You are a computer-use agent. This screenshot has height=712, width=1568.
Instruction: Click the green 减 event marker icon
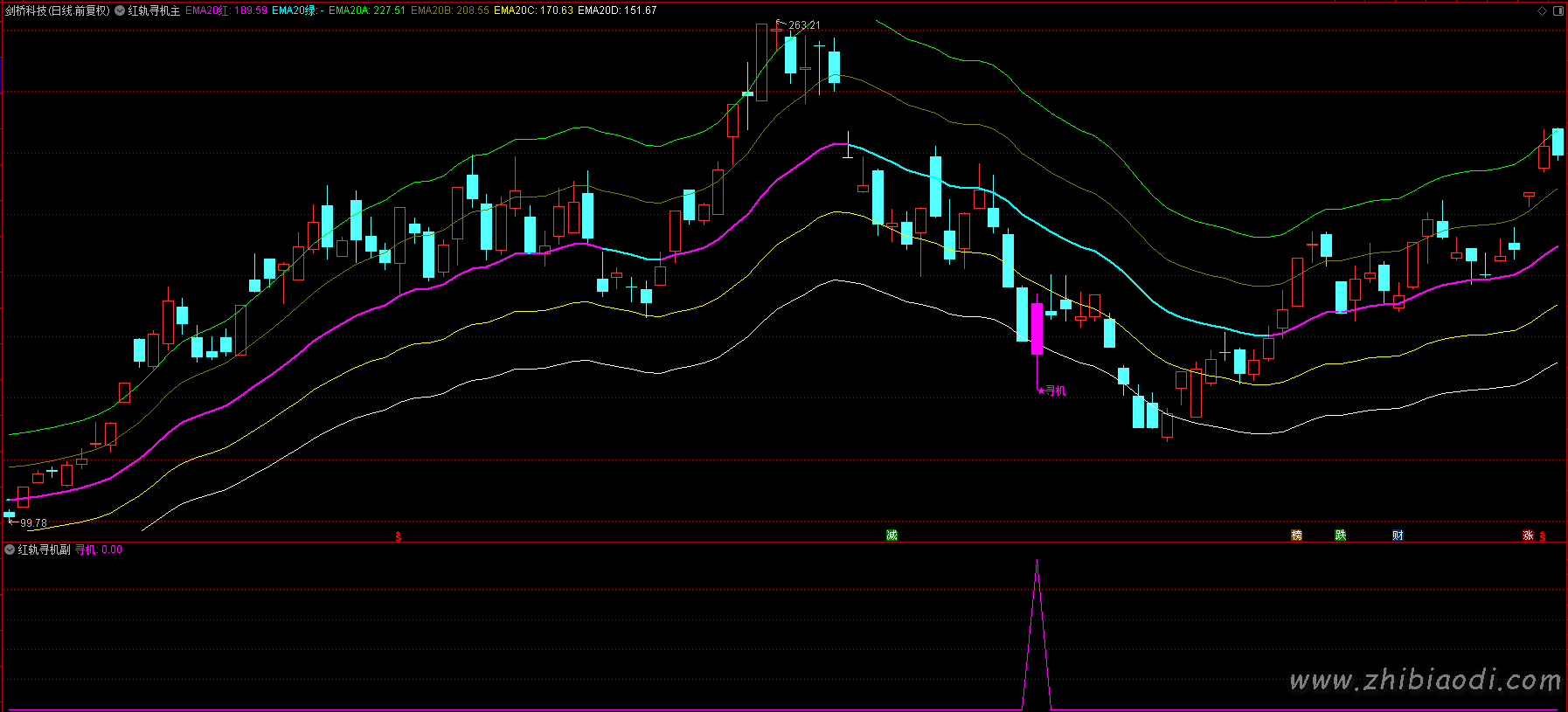pyautogui.click(x=892, y=535)
